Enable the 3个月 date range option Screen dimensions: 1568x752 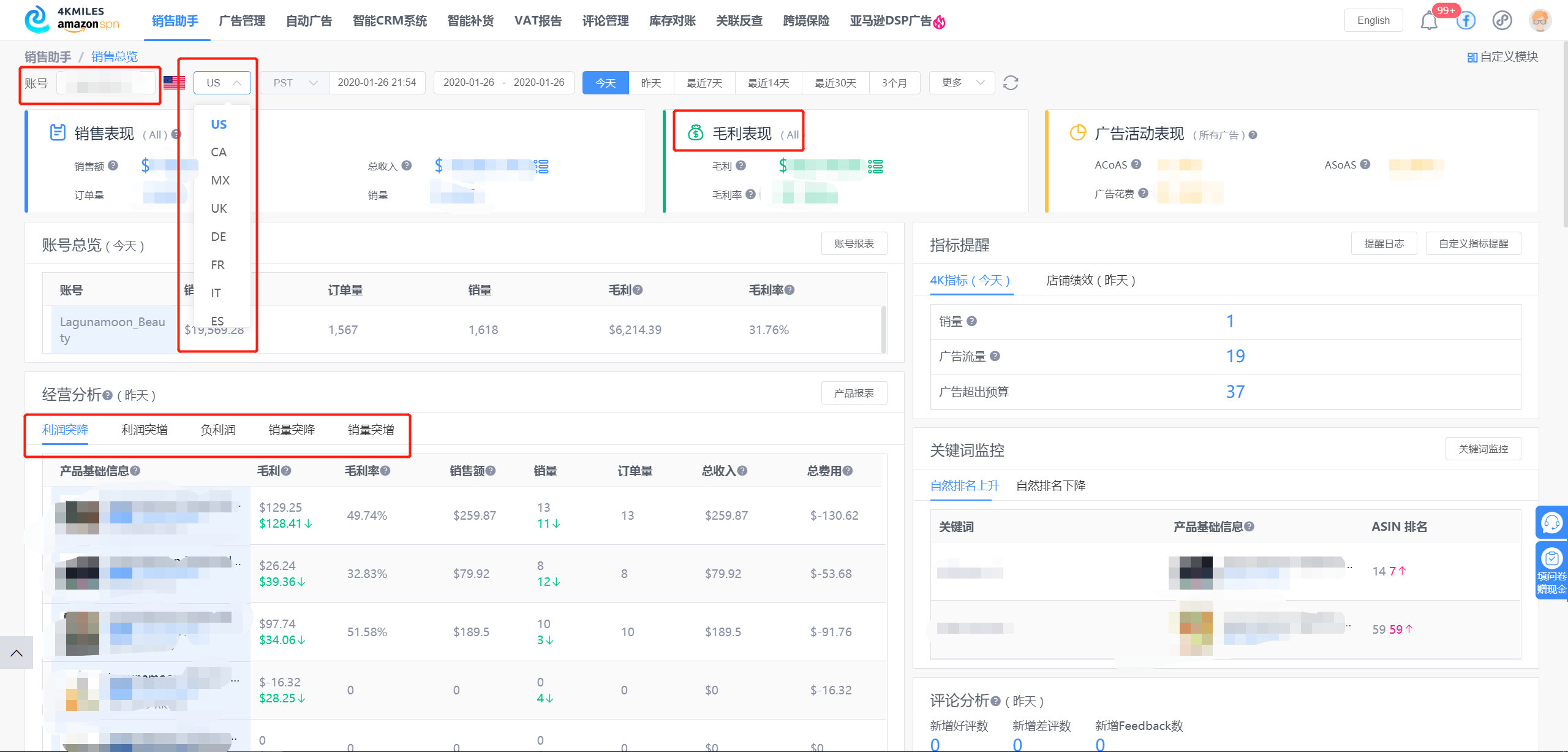pos(895,82)
